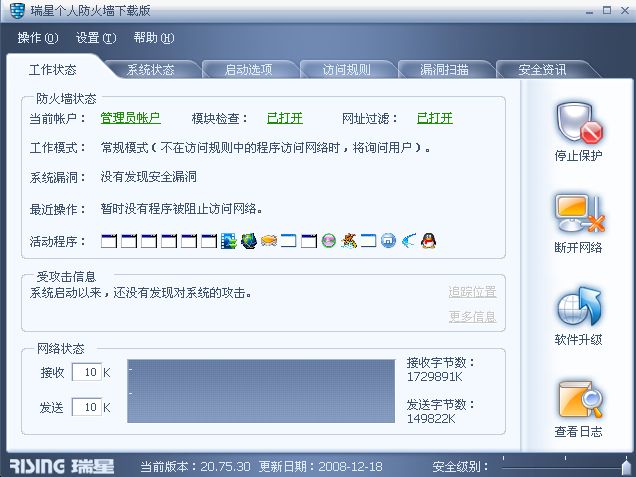
Task: Open the 操作(O) menu
Action: [38, 38]
